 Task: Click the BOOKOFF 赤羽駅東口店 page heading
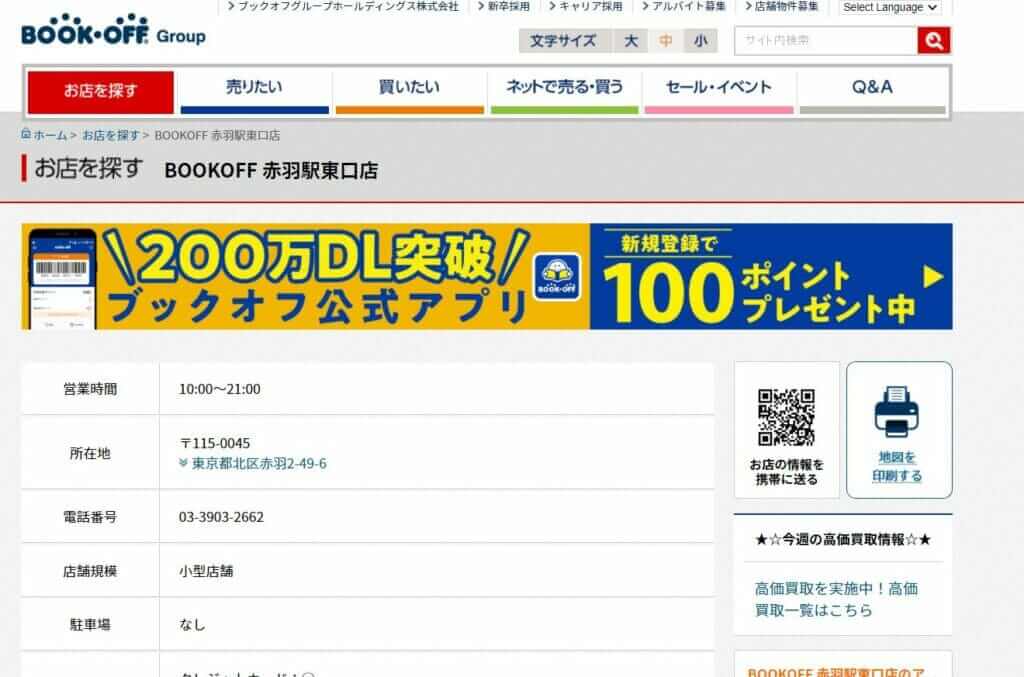tap(271, 170)
